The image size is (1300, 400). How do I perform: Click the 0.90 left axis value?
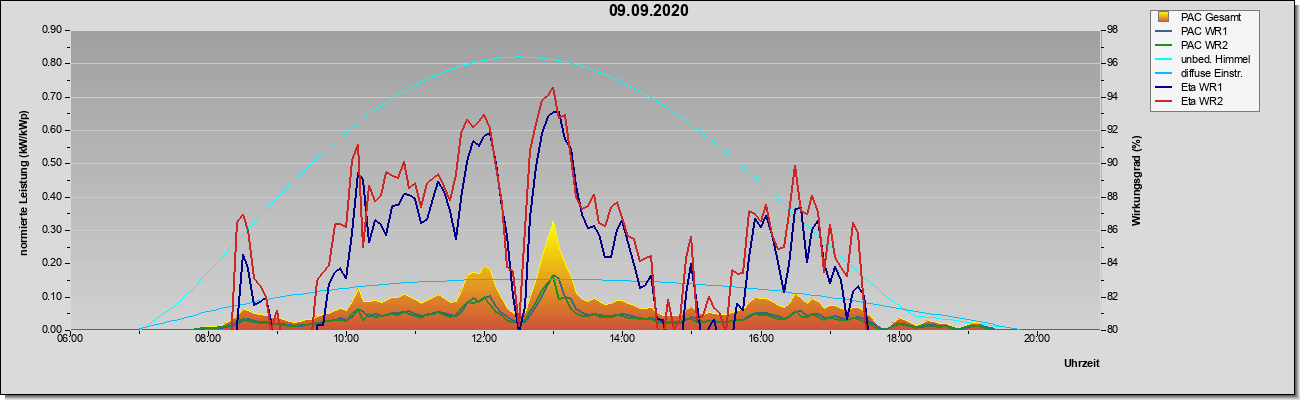point(52,30)
